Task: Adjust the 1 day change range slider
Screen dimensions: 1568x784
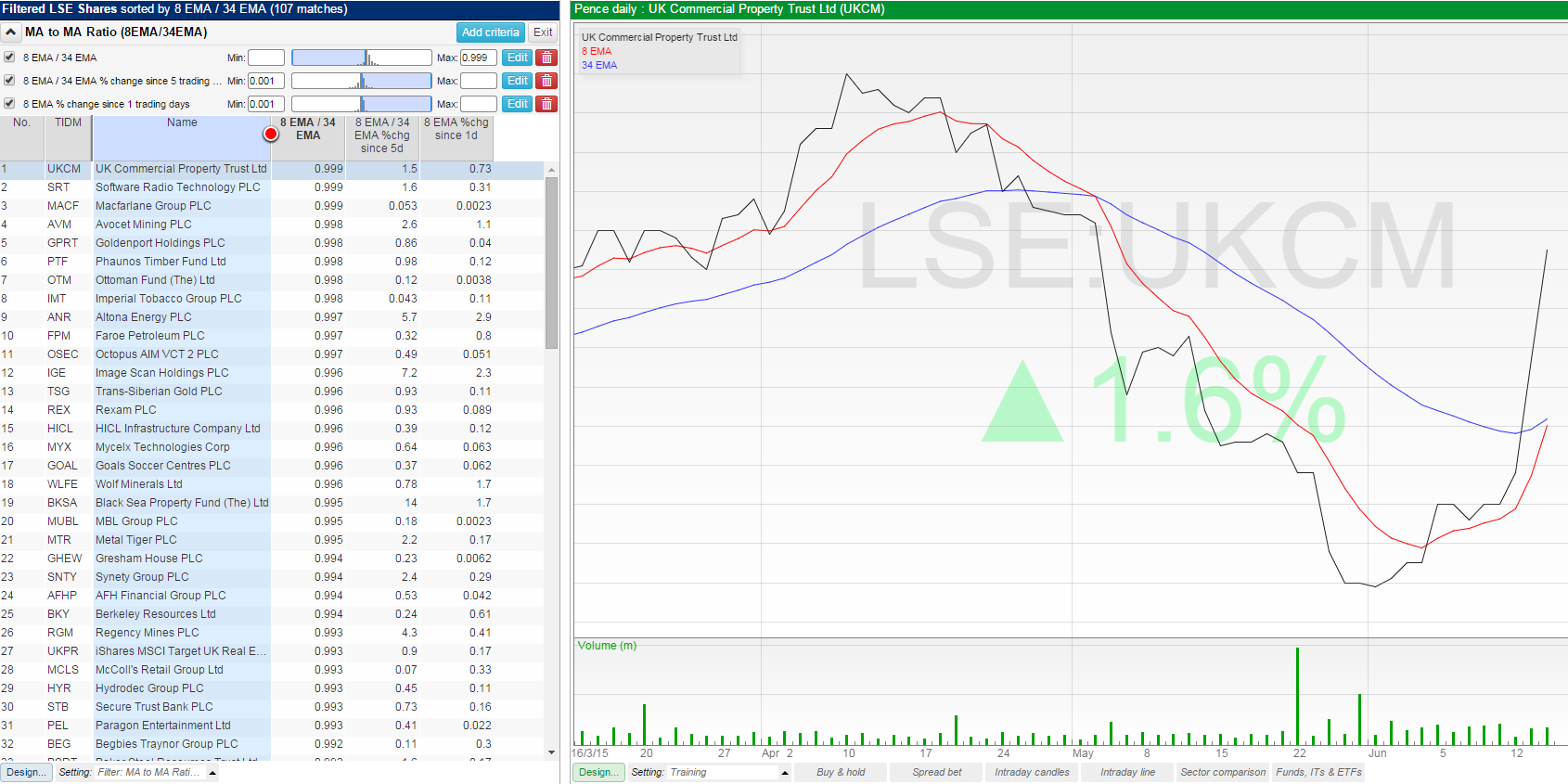Action: (362, 104)
